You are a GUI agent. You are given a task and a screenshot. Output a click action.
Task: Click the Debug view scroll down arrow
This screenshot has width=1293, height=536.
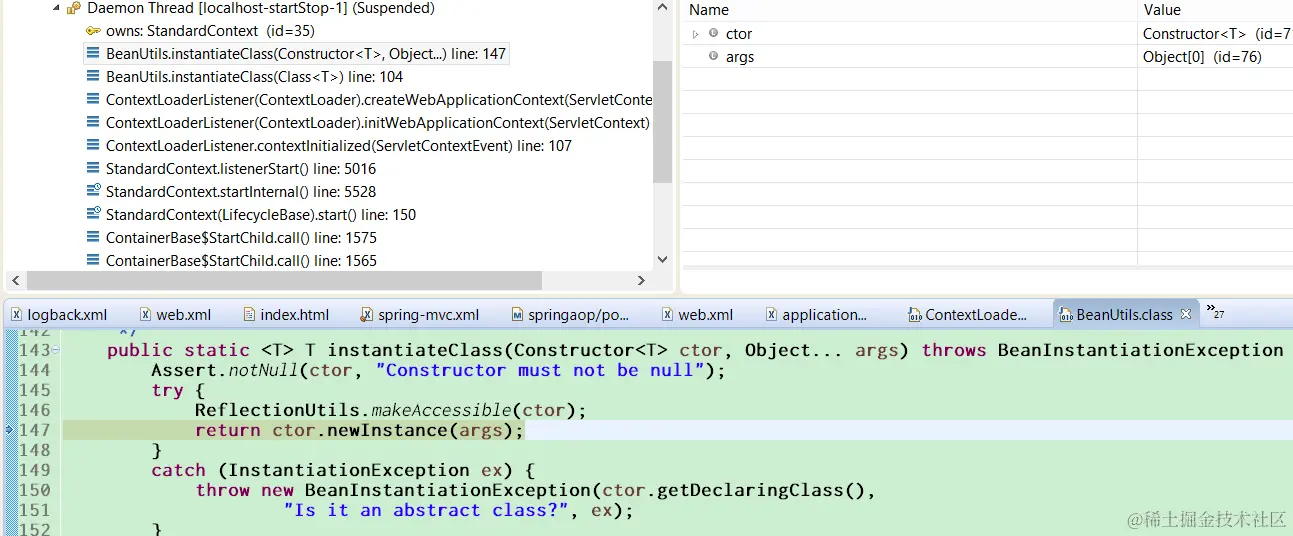pos(662,259)
